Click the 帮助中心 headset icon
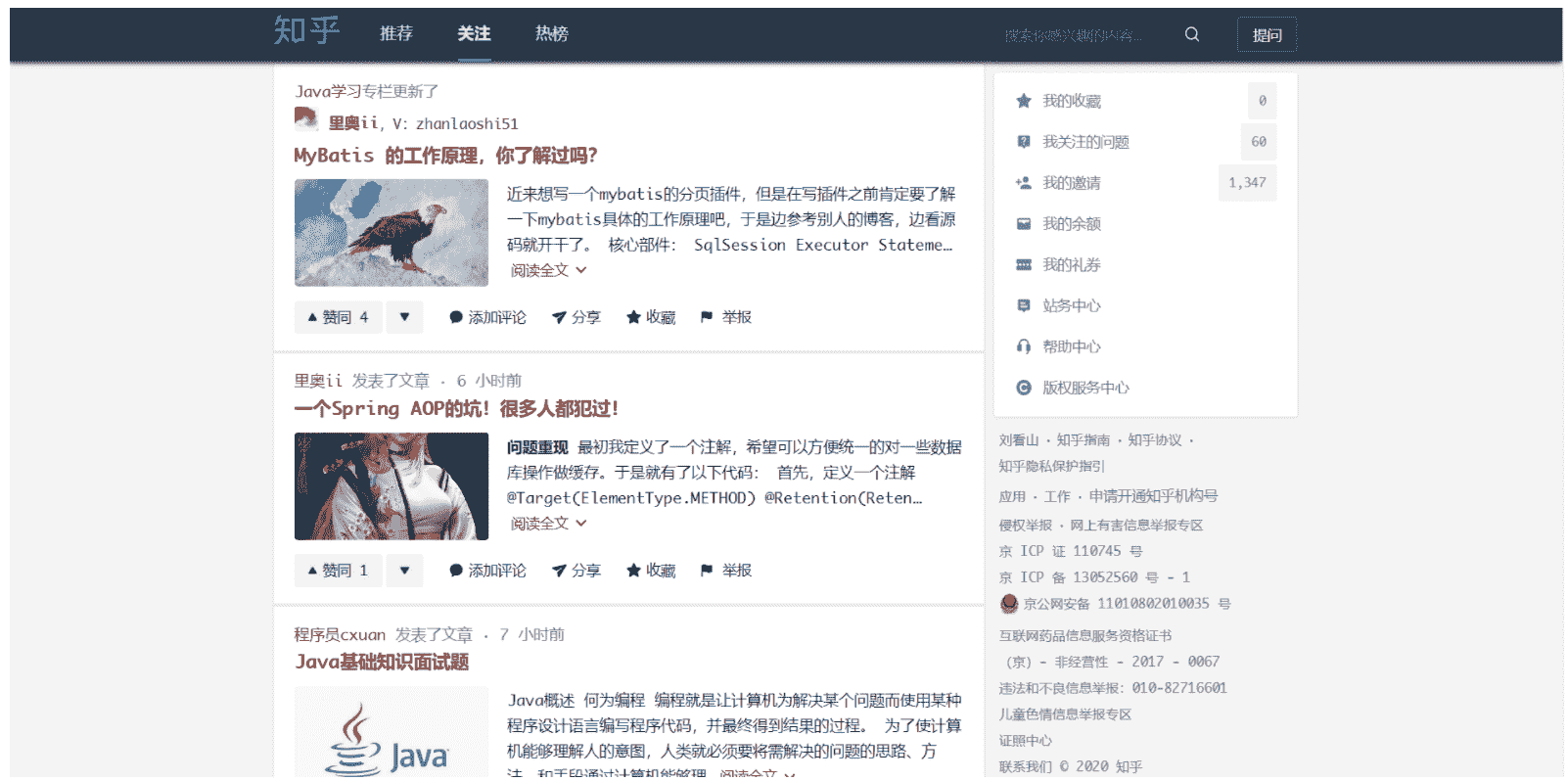Screen dimensions: 1568x781 [x=1024, y=346]
